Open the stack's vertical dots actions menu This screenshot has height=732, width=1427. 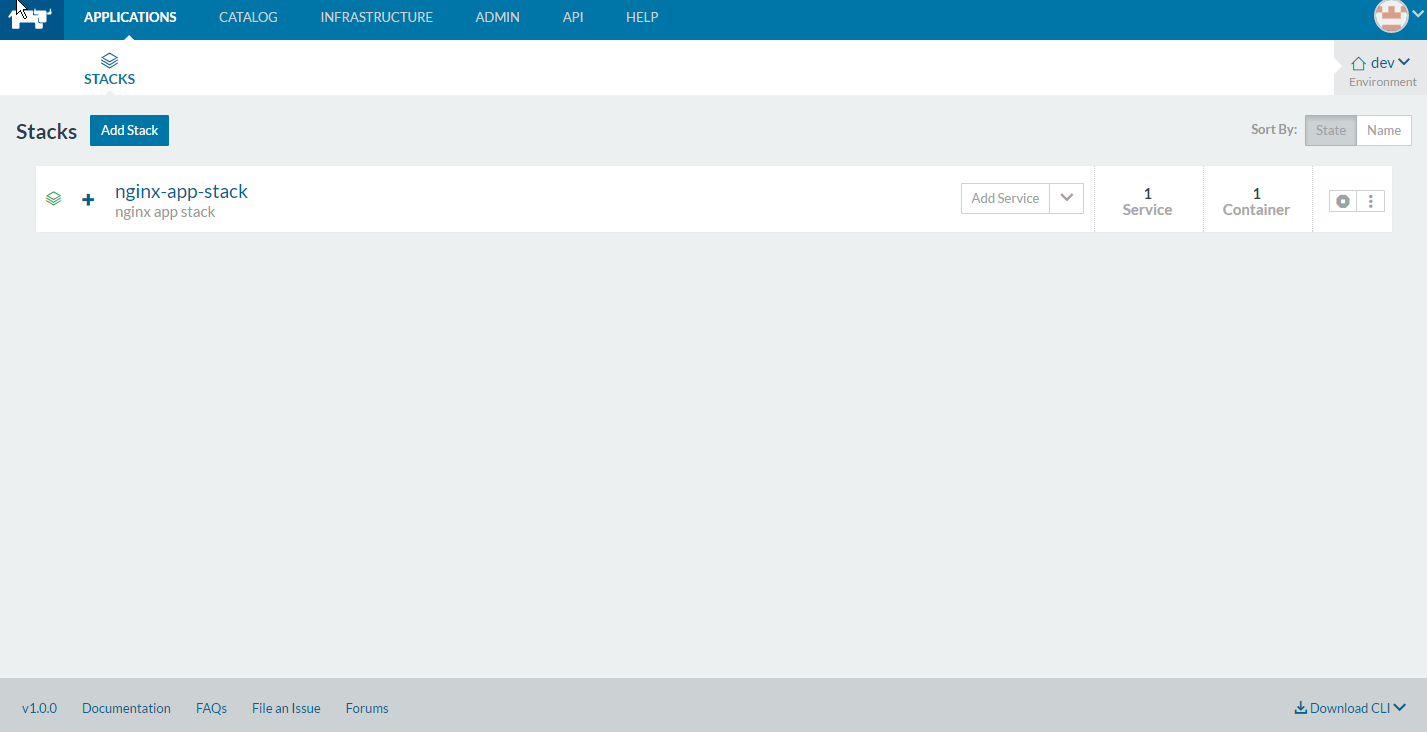pos(1370,201)
